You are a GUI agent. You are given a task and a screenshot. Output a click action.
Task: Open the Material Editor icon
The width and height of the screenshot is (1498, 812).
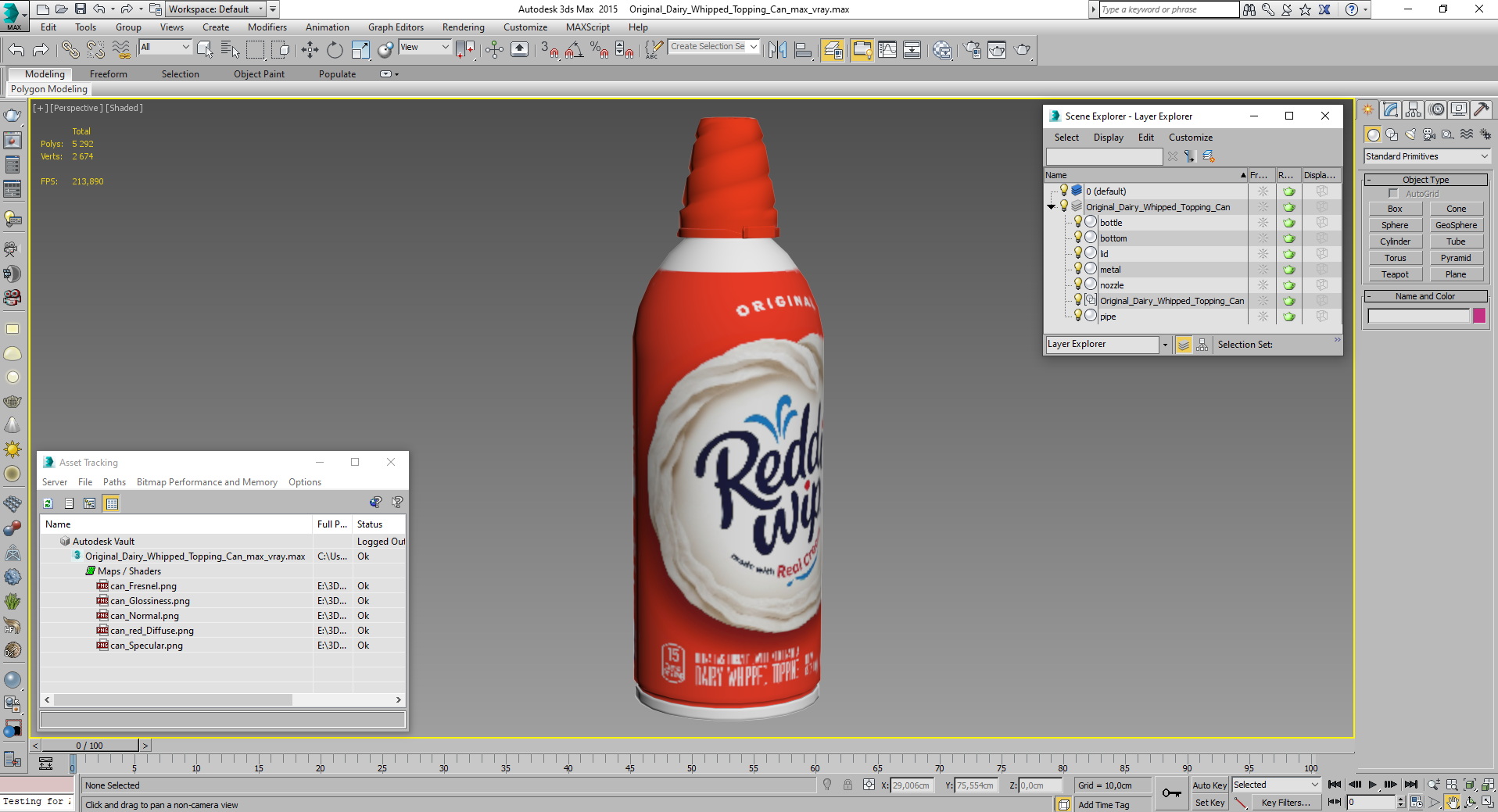point(942,50)
